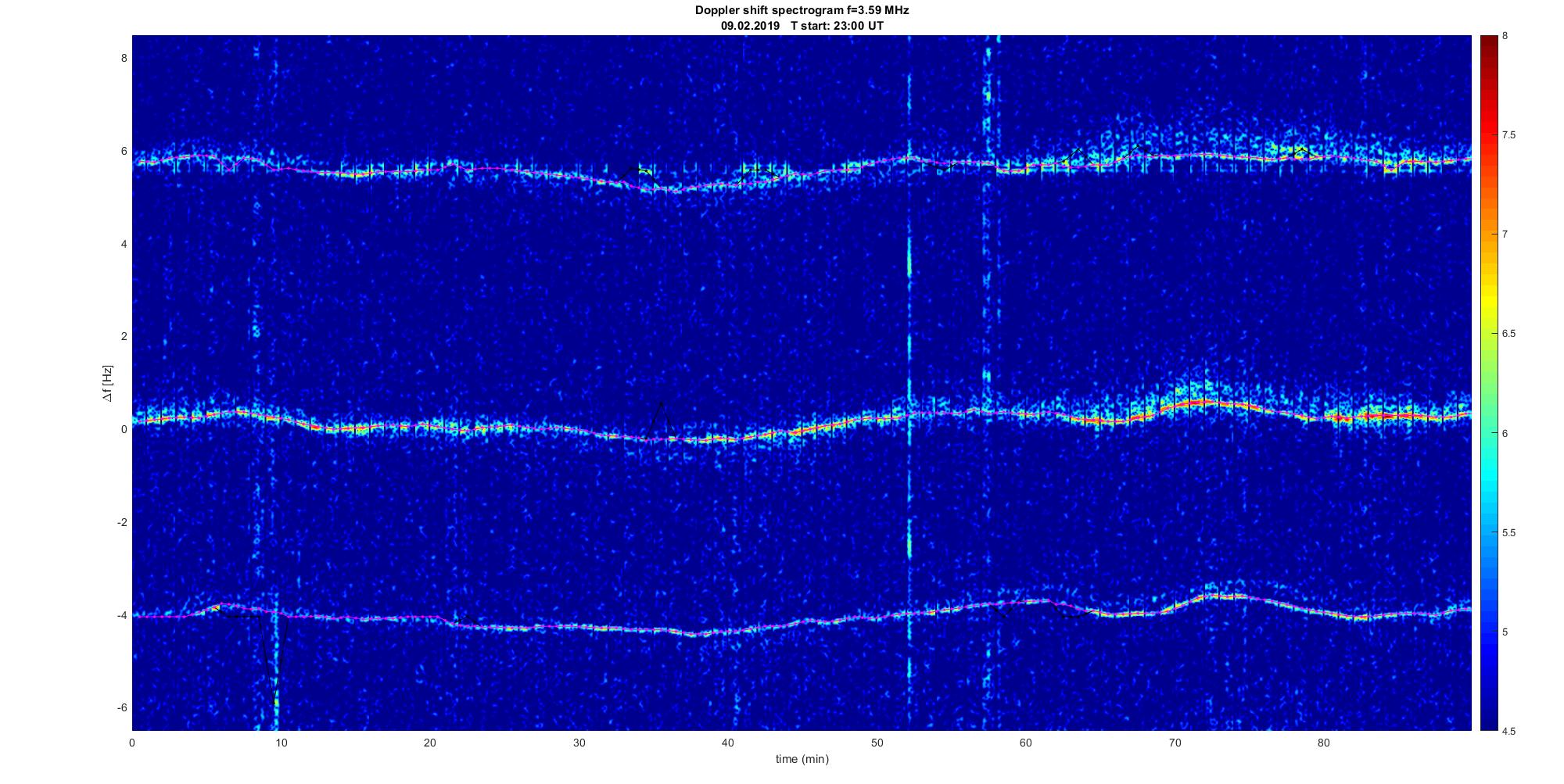Click the date line '09.02.2019 T start: 23:00 UT'
Screen dimensions: 1564x784
(802, 25)
